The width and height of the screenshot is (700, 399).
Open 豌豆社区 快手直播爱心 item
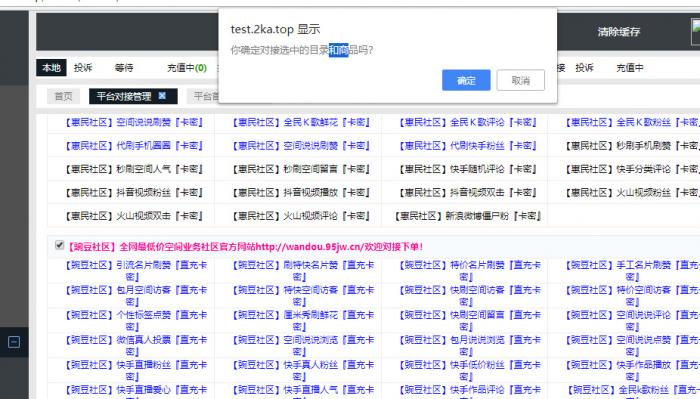point(136,392)
